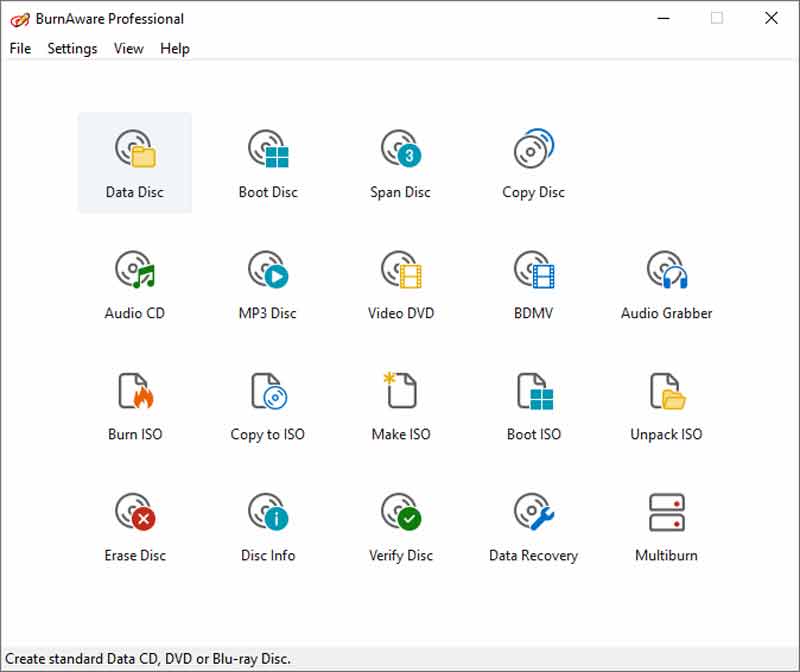
Task: Select the Video DVD icon
Action: 400,272
